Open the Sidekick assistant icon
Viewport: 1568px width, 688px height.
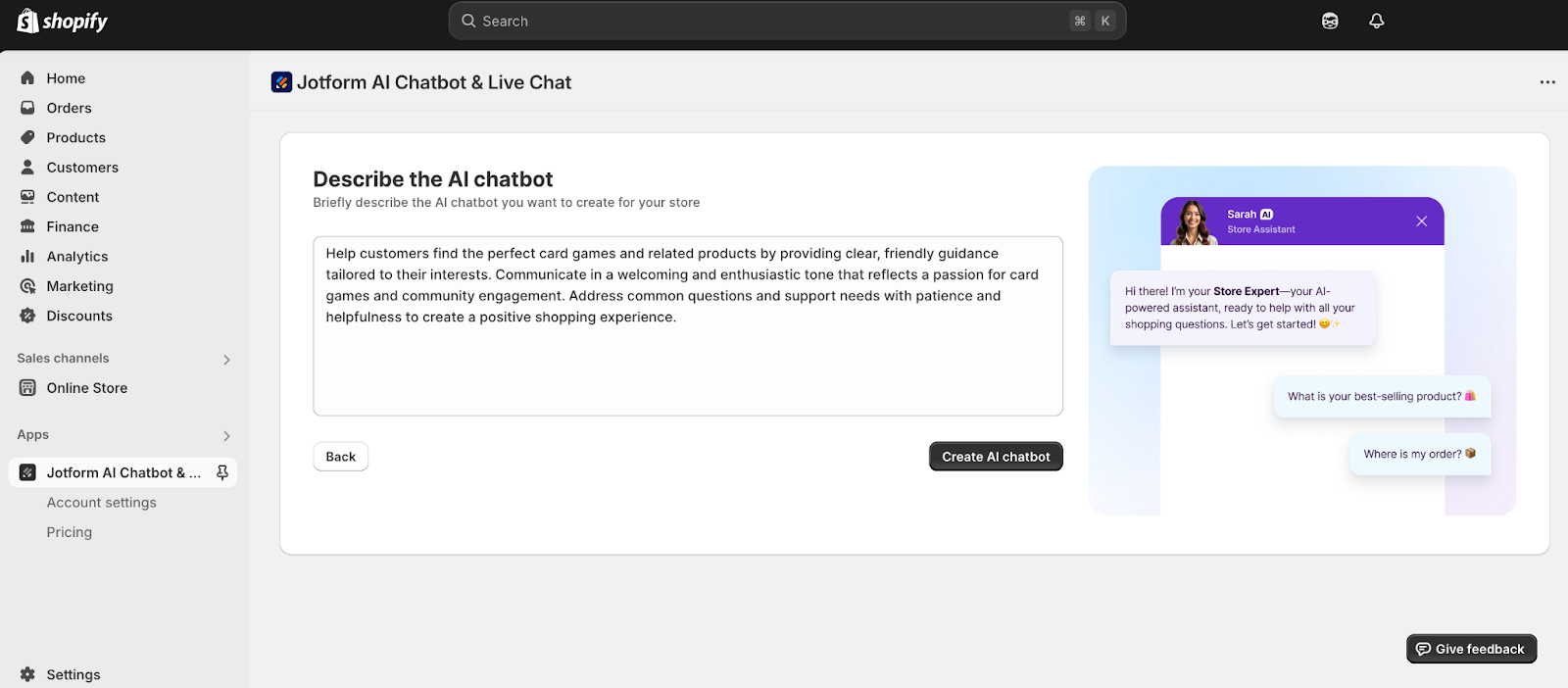click(1330, 21)
